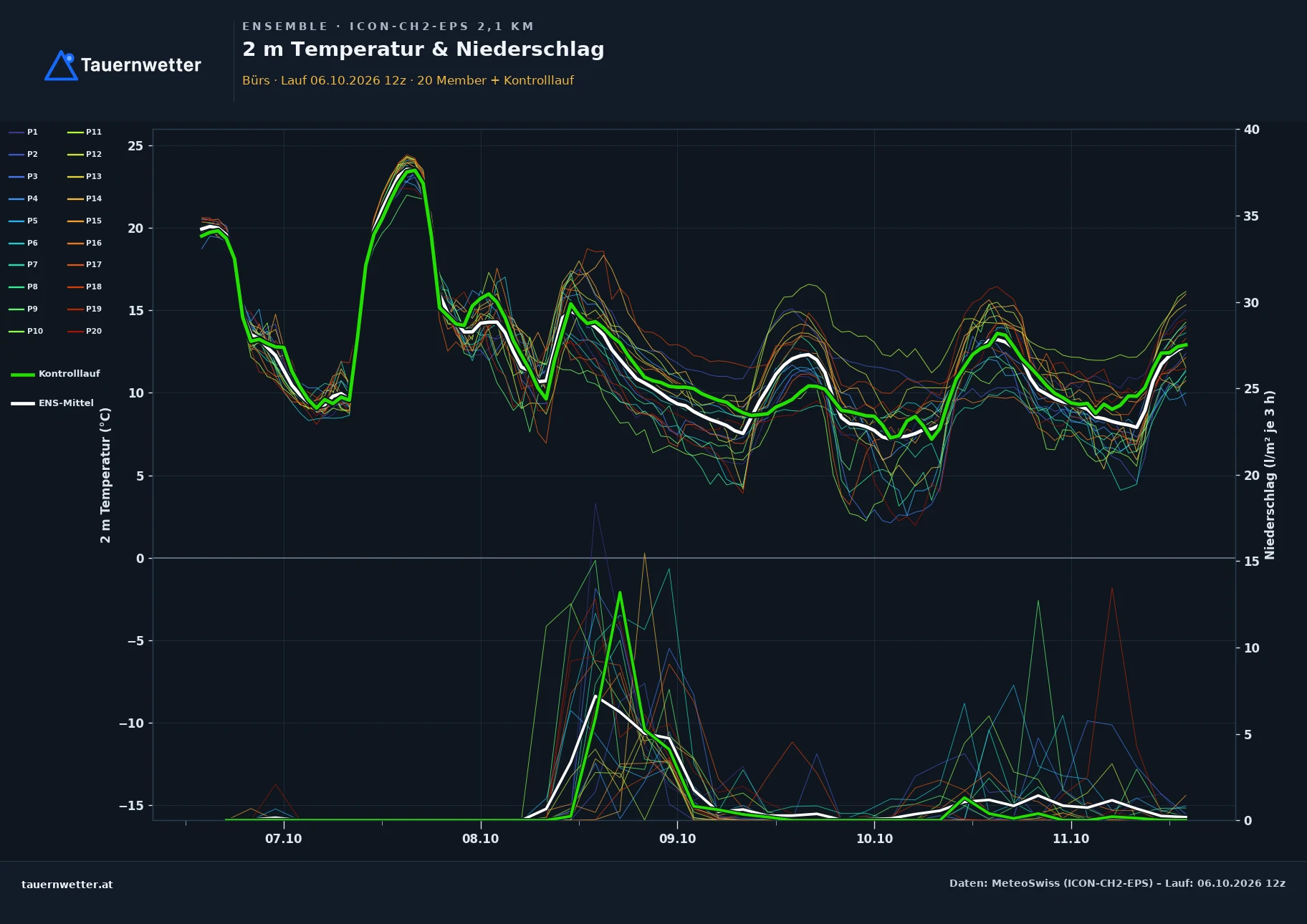Image resolution: width=1307 pixels, height=924 pixels.
Task: Click the ENS-Mittel legend entry
Action: [52, 403]
